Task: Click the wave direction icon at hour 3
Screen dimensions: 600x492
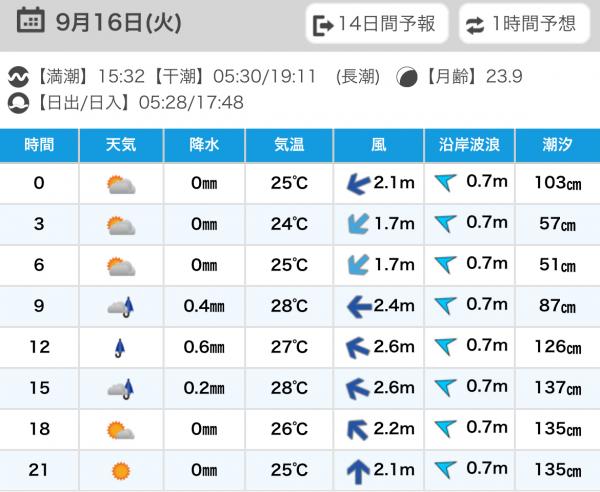Action: (446, 225)
